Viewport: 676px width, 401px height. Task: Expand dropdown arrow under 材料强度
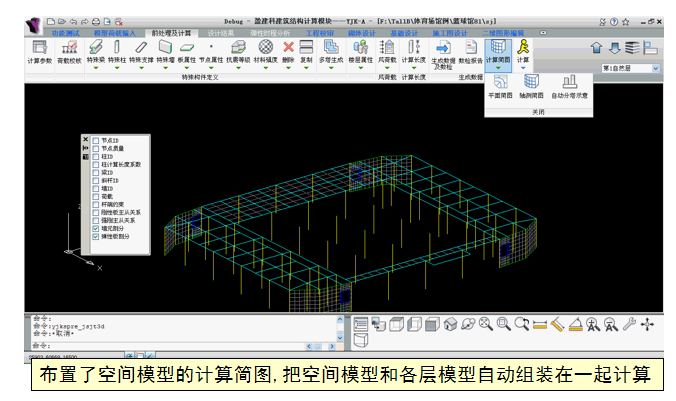pyautogui.click(x=266, y=68)
